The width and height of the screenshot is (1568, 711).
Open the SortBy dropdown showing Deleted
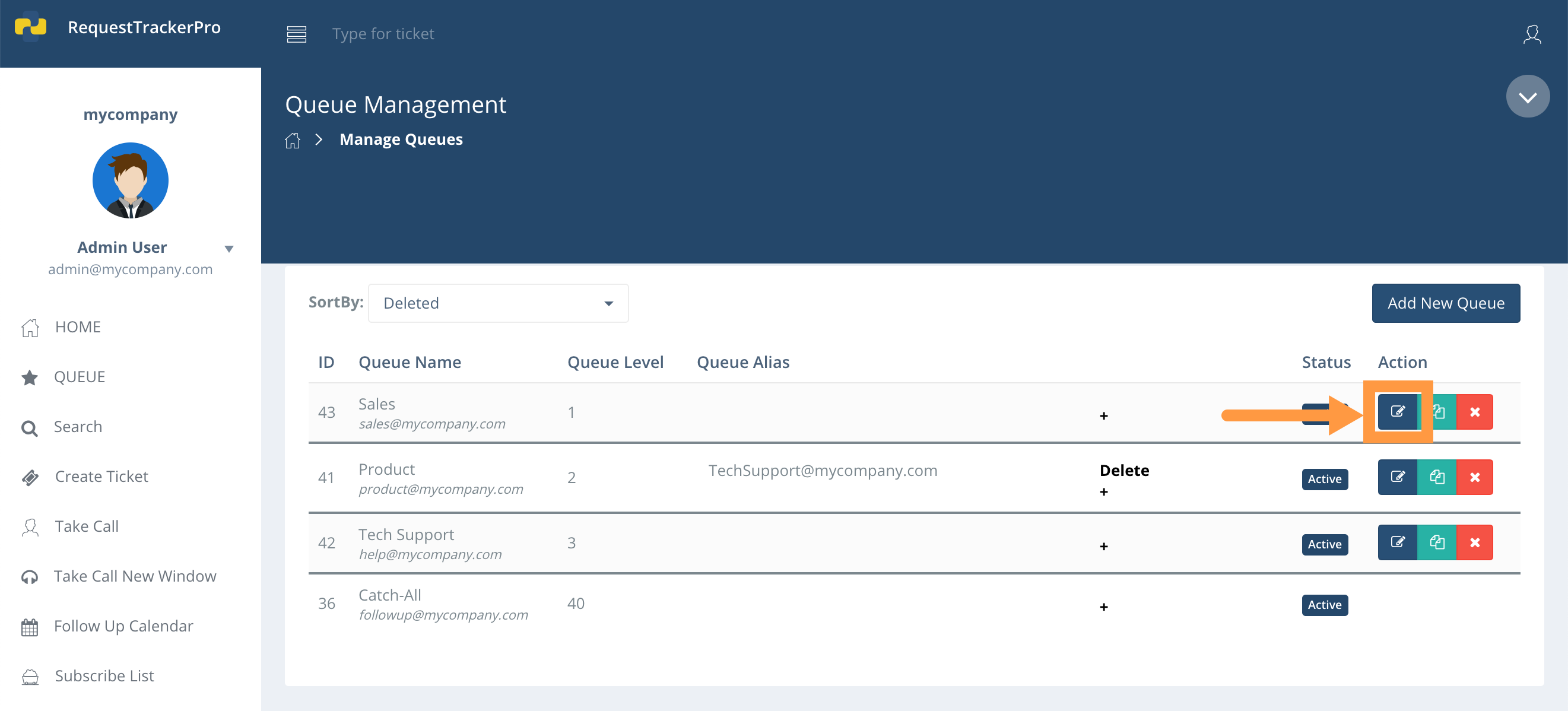click(497, 303)
